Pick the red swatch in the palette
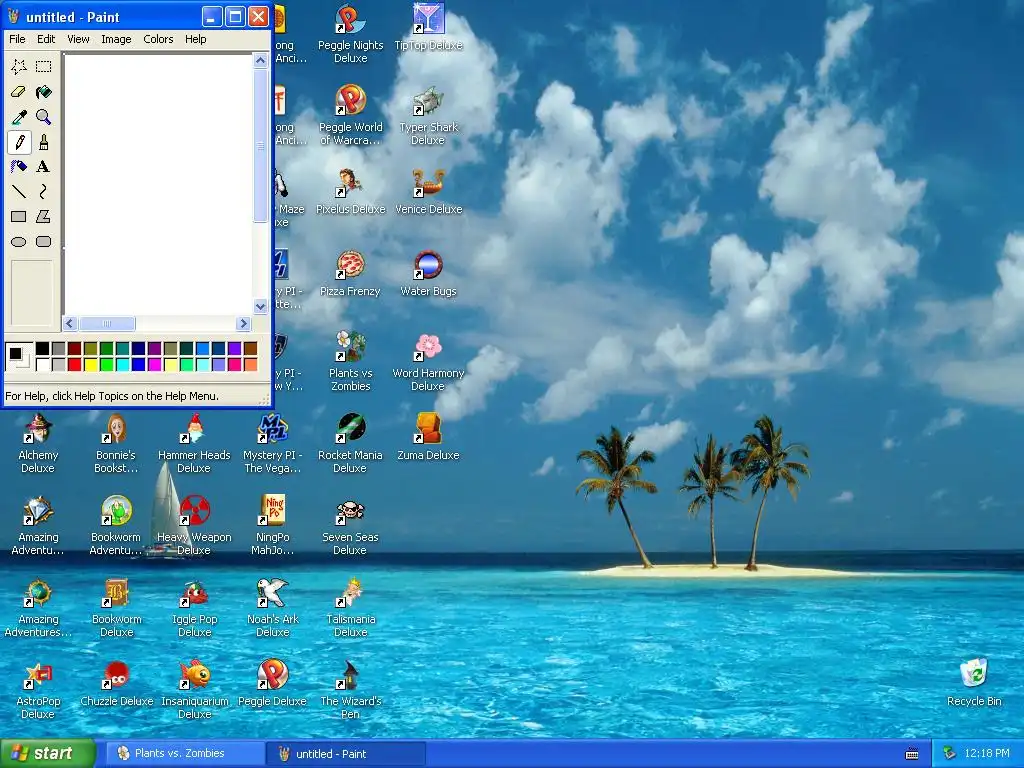The image size is (1024, 768). [74, 364]
